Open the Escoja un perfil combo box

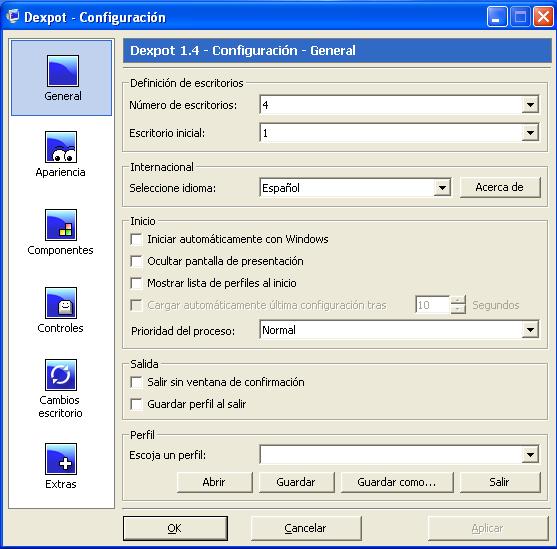pos(399,454)
